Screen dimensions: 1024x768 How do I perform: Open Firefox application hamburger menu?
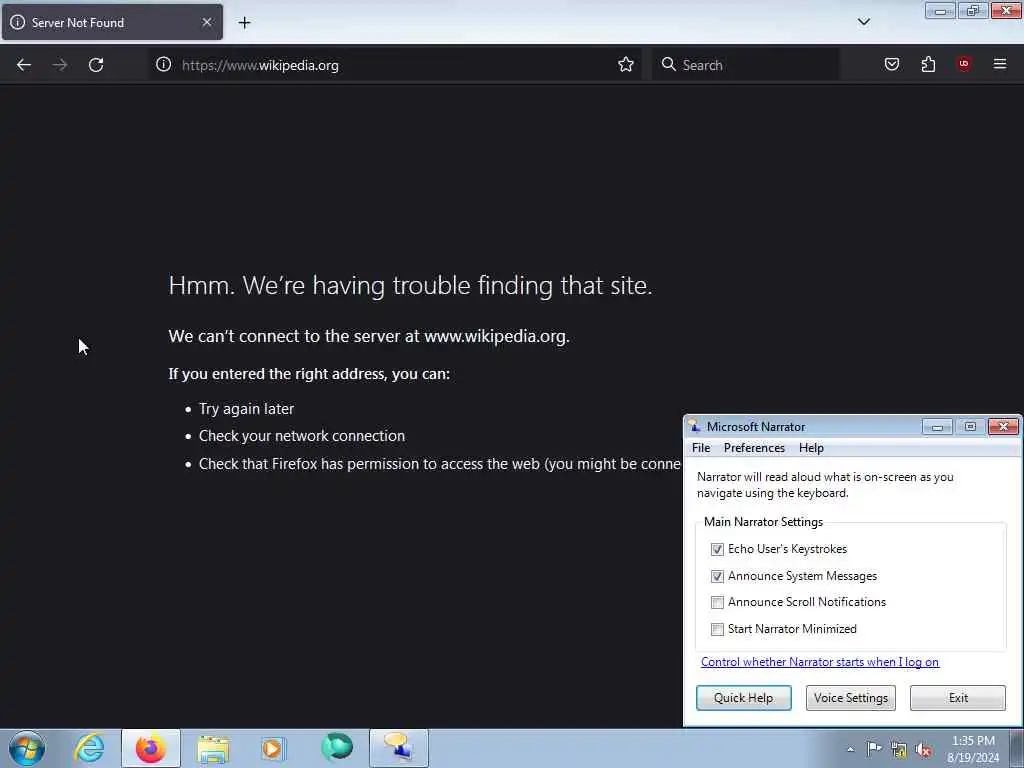coord(1000,64)
